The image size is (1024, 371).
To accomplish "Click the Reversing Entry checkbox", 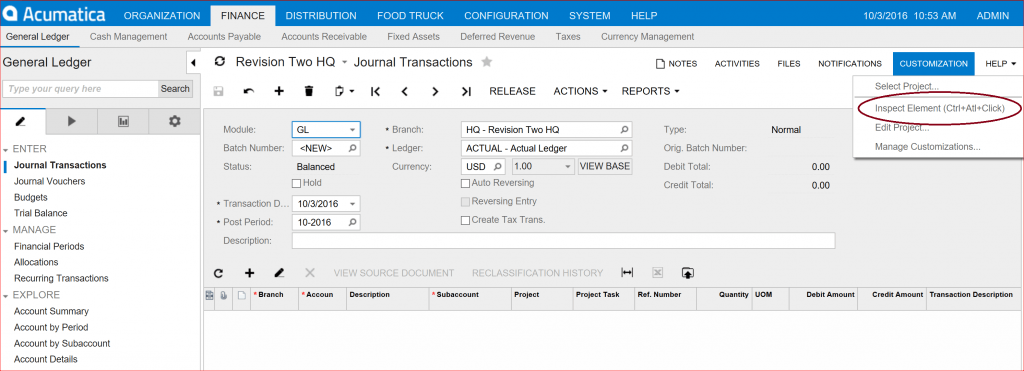I will point(466,202).
